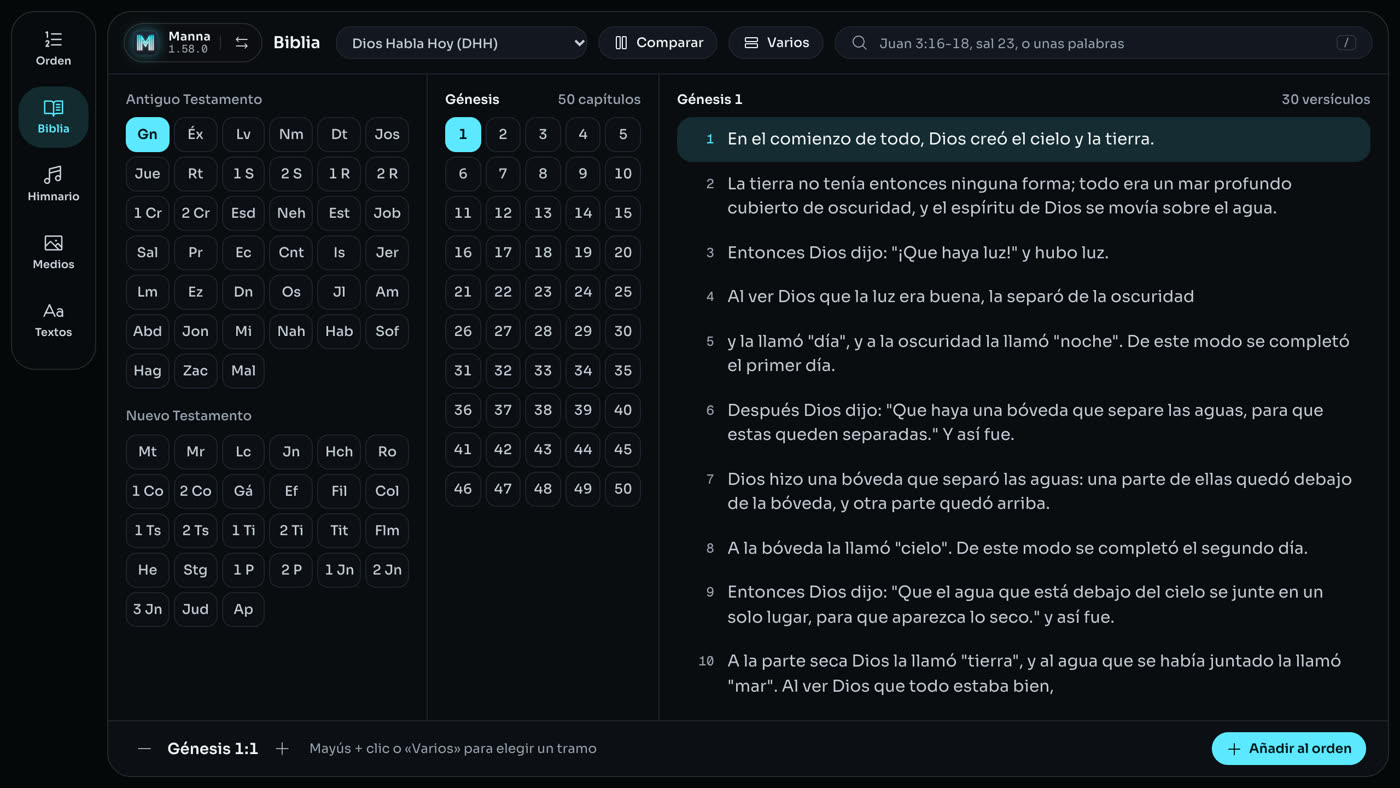Open the Bible version dropdown Dios Habla Hoy
Image resolution: width=1400 pixels, height=788 pixels.
462,43
